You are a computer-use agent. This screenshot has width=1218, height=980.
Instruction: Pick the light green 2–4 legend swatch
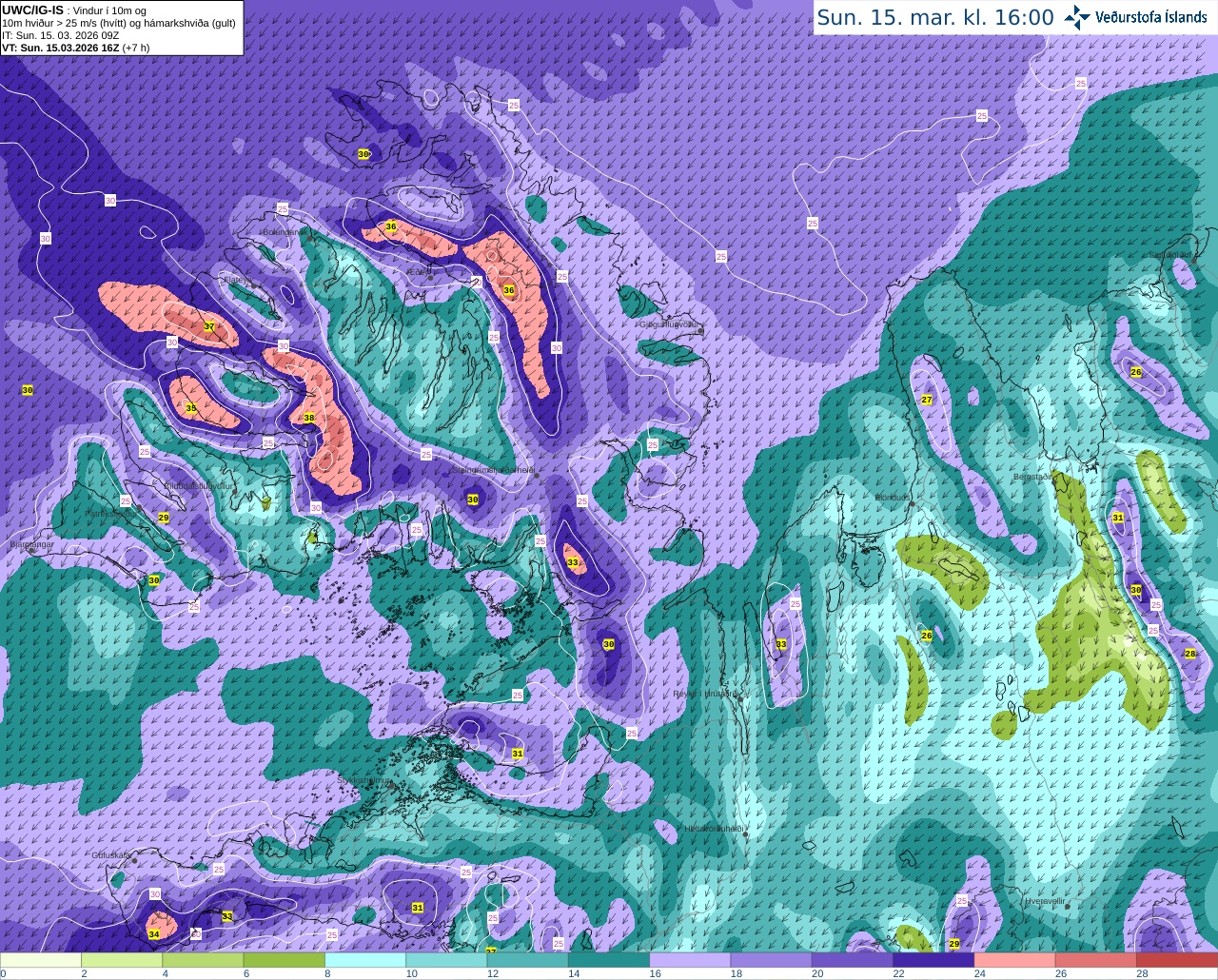point(122,960)
